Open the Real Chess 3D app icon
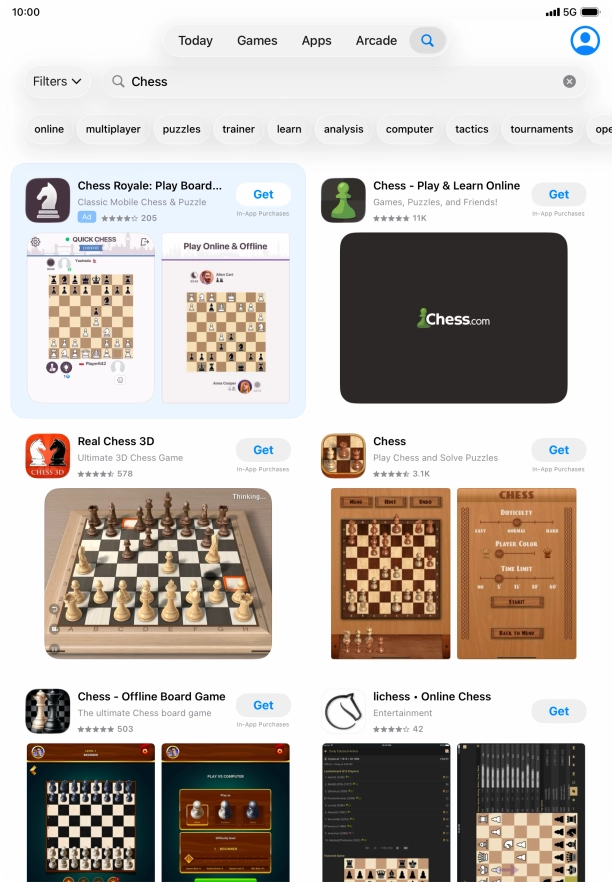The image size is (612, 882). click(48, 456)
